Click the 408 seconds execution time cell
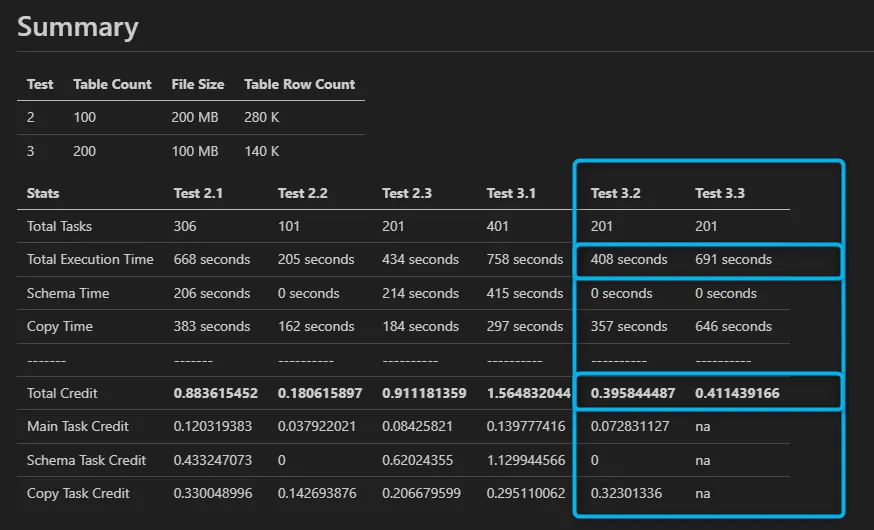The image size is (874, 530). [x=629, y=259]
